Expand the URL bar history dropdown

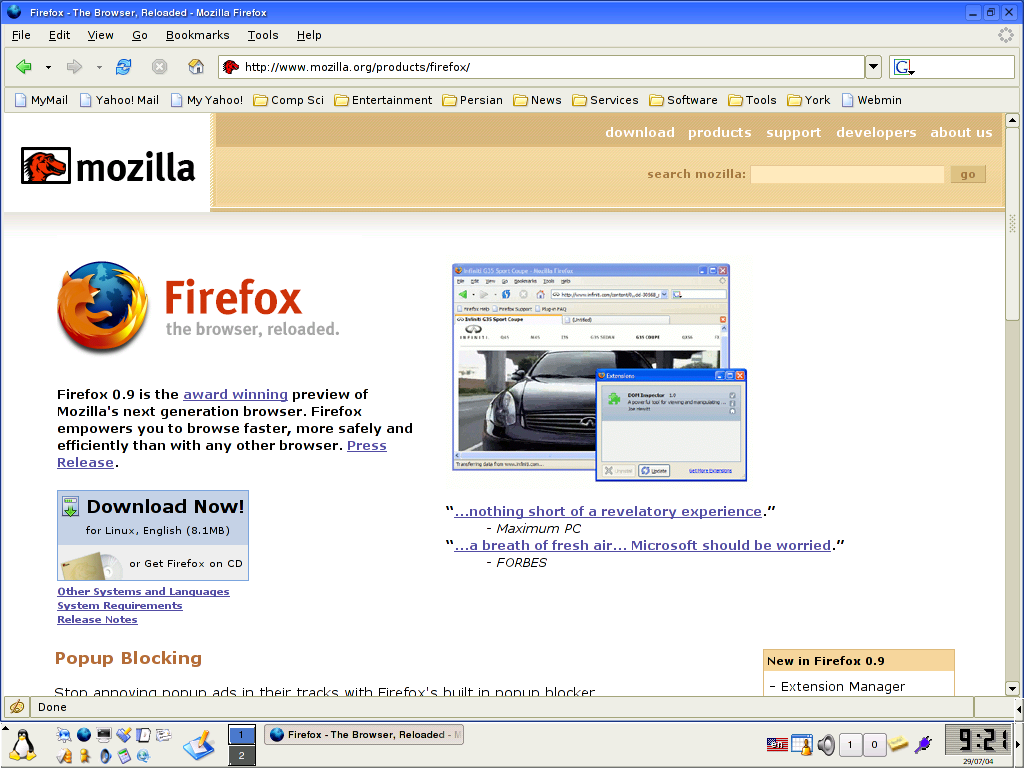click(872, 67)
